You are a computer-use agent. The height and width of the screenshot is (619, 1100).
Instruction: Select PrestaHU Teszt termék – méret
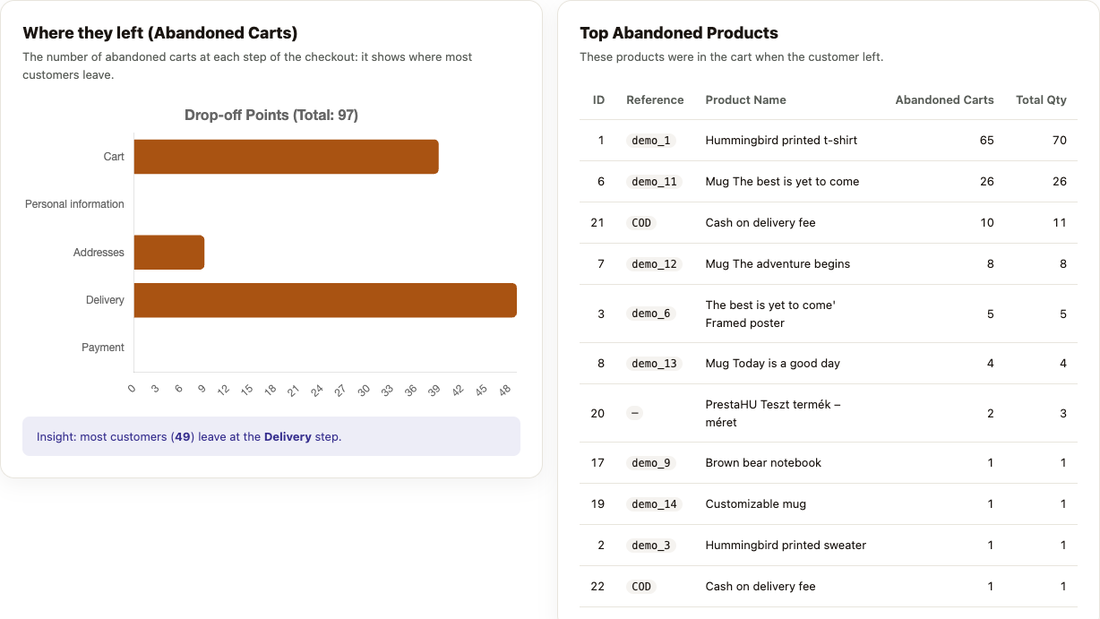[x=772, y=413]
